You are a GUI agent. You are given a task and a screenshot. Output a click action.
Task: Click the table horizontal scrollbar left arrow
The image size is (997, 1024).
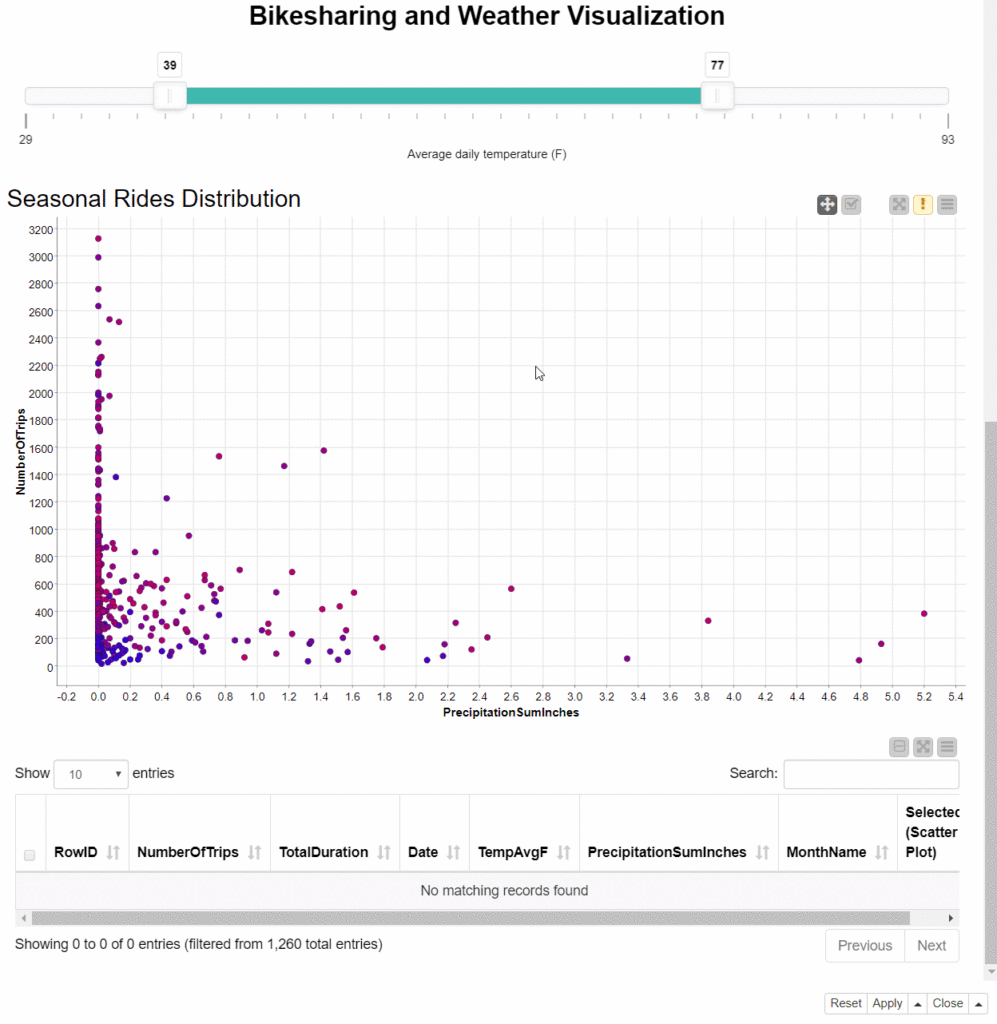point(24,918)
